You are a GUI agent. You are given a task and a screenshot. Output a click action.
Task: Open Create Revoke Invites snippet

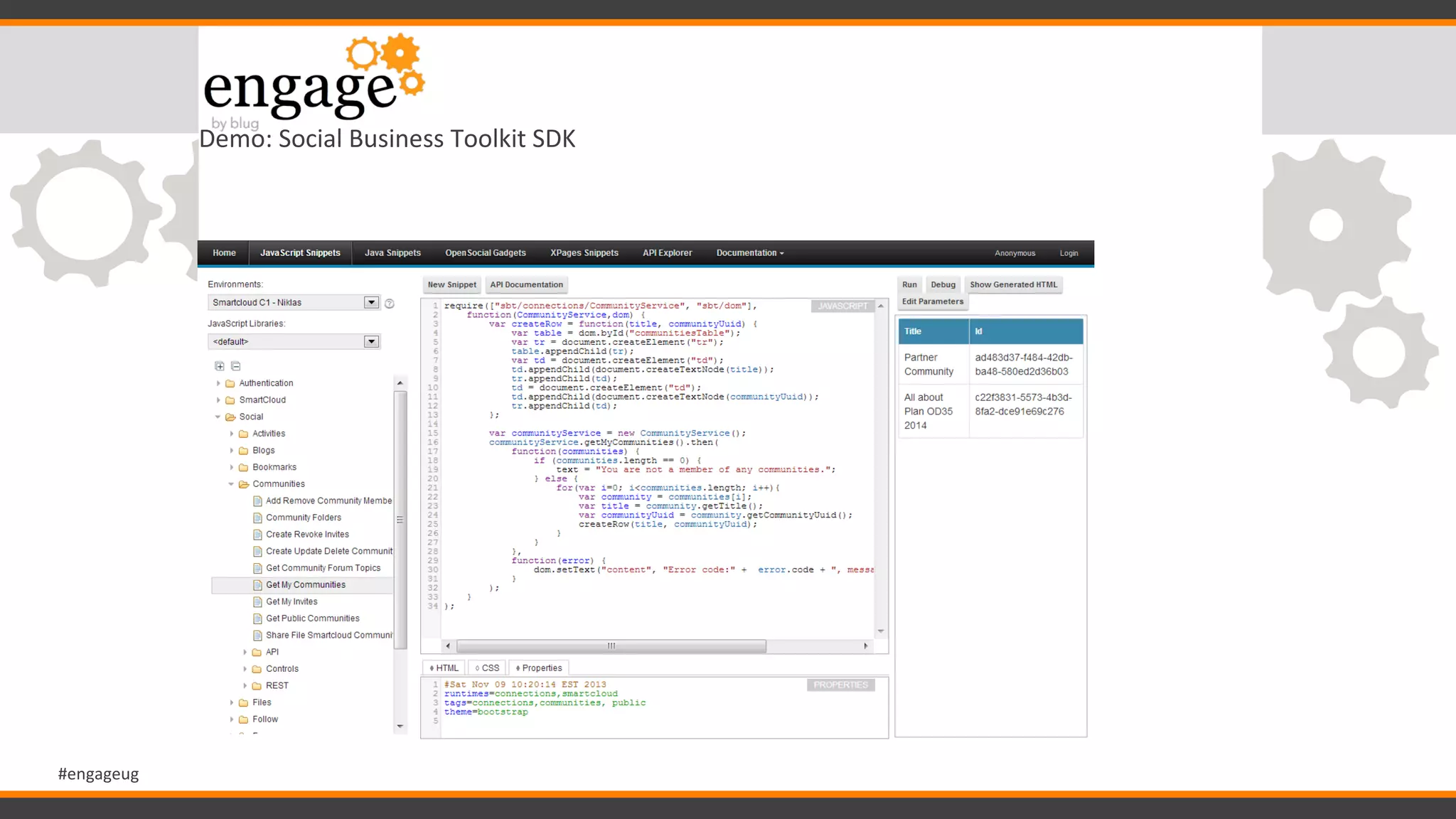pyautogui.click(x=307, y=535)
